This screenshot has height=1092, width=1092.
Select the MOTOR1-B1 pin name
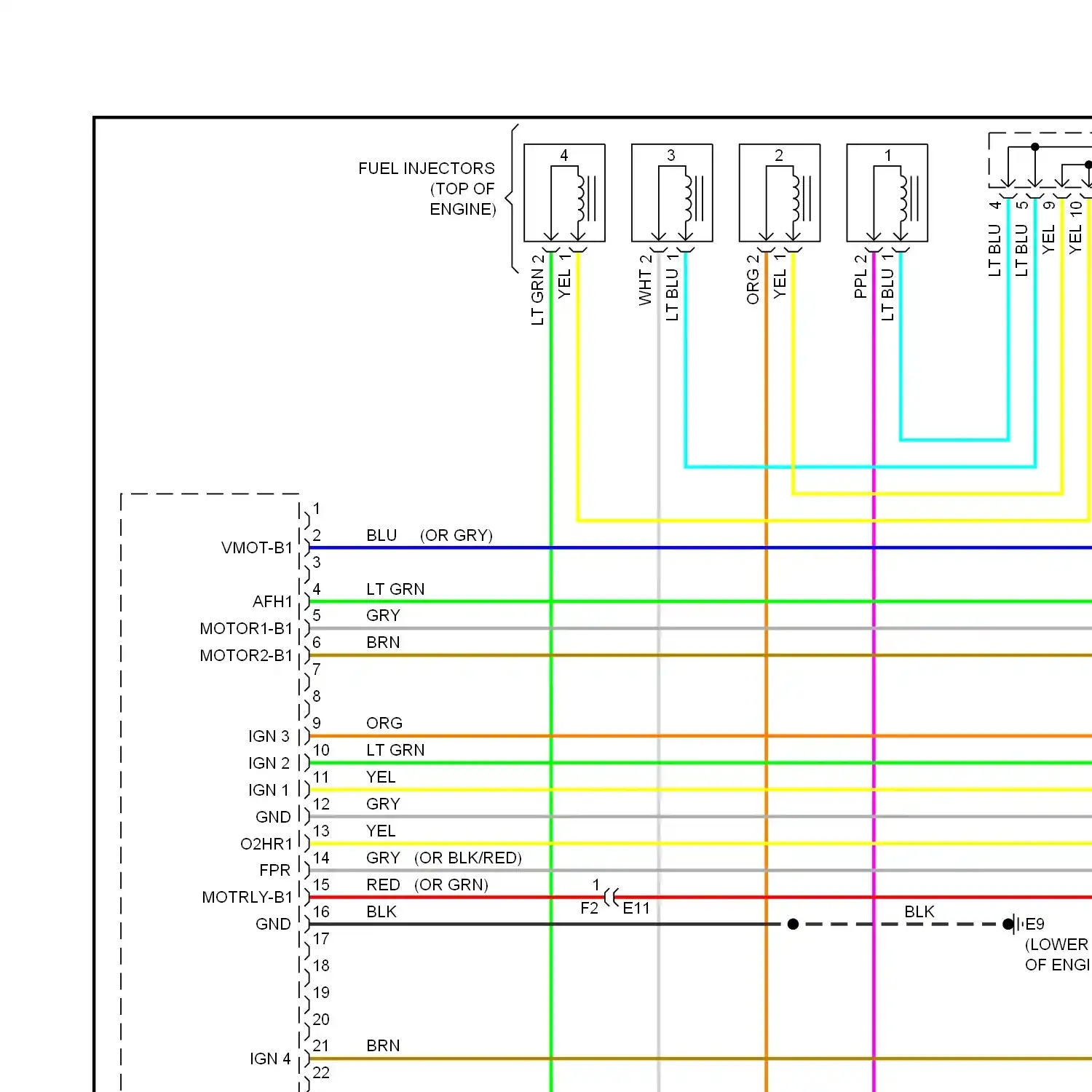(x=246, y=628)
